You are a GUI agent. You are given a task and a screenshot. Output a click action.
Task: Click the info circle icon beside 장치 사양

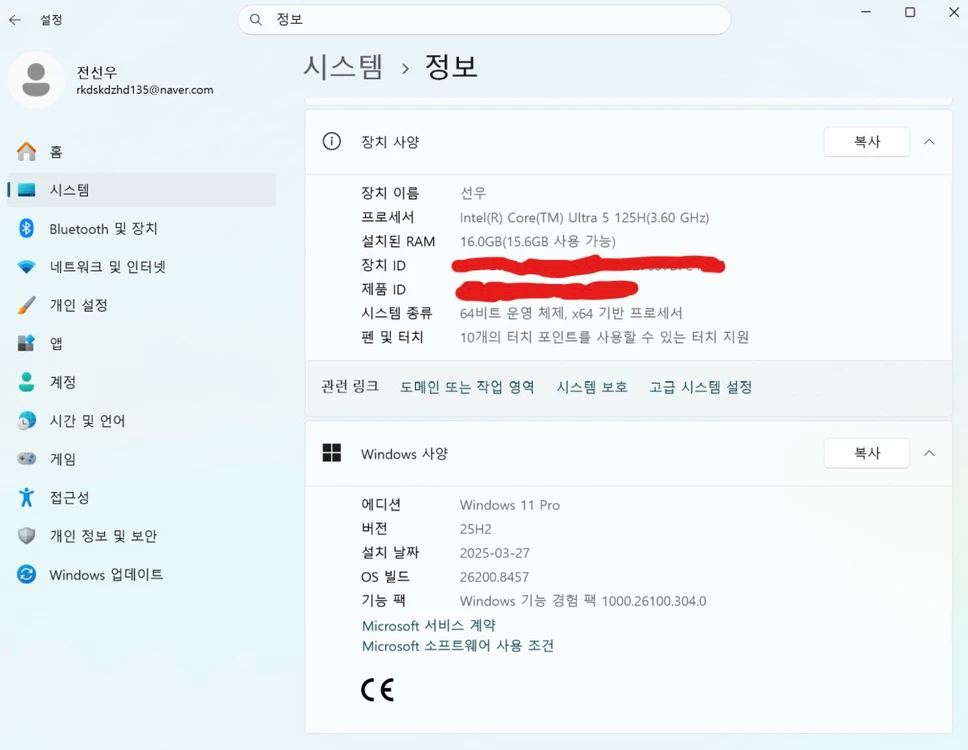coord(332,141)
